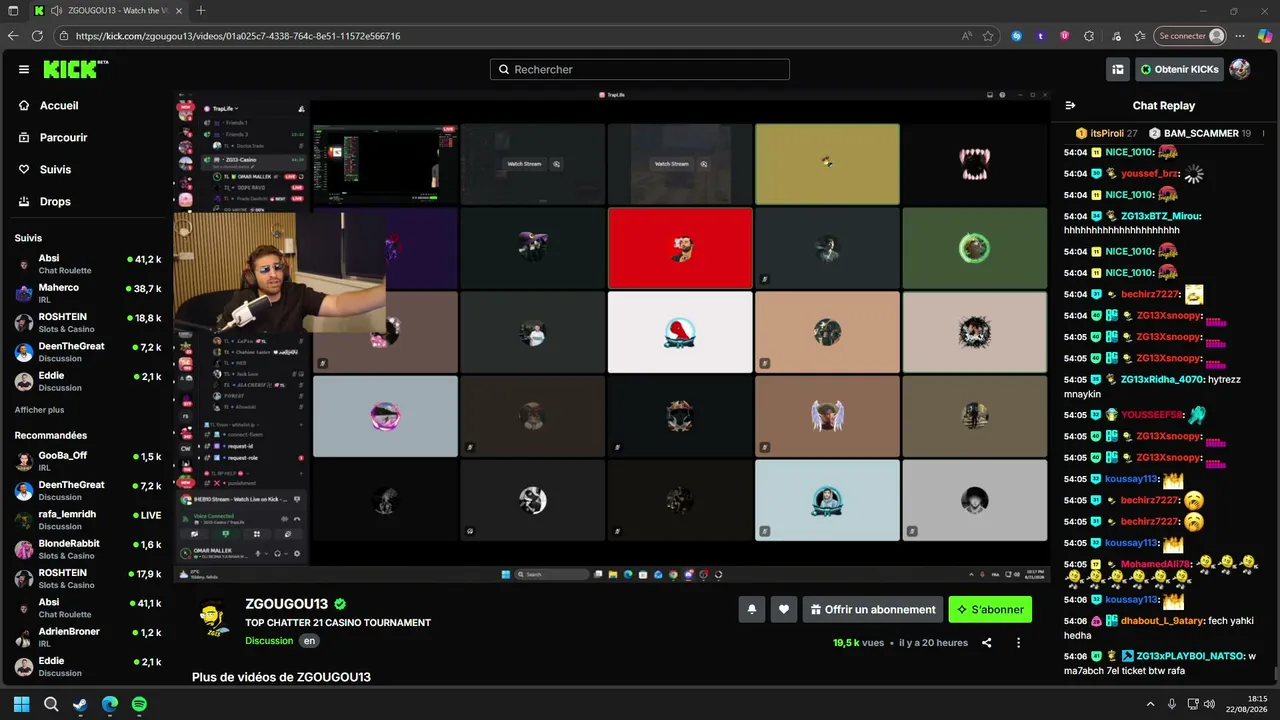The width and height of the screenshot is (1280, 720).
Task: Click the video player to toggle playback
Action: coord(612,336)
